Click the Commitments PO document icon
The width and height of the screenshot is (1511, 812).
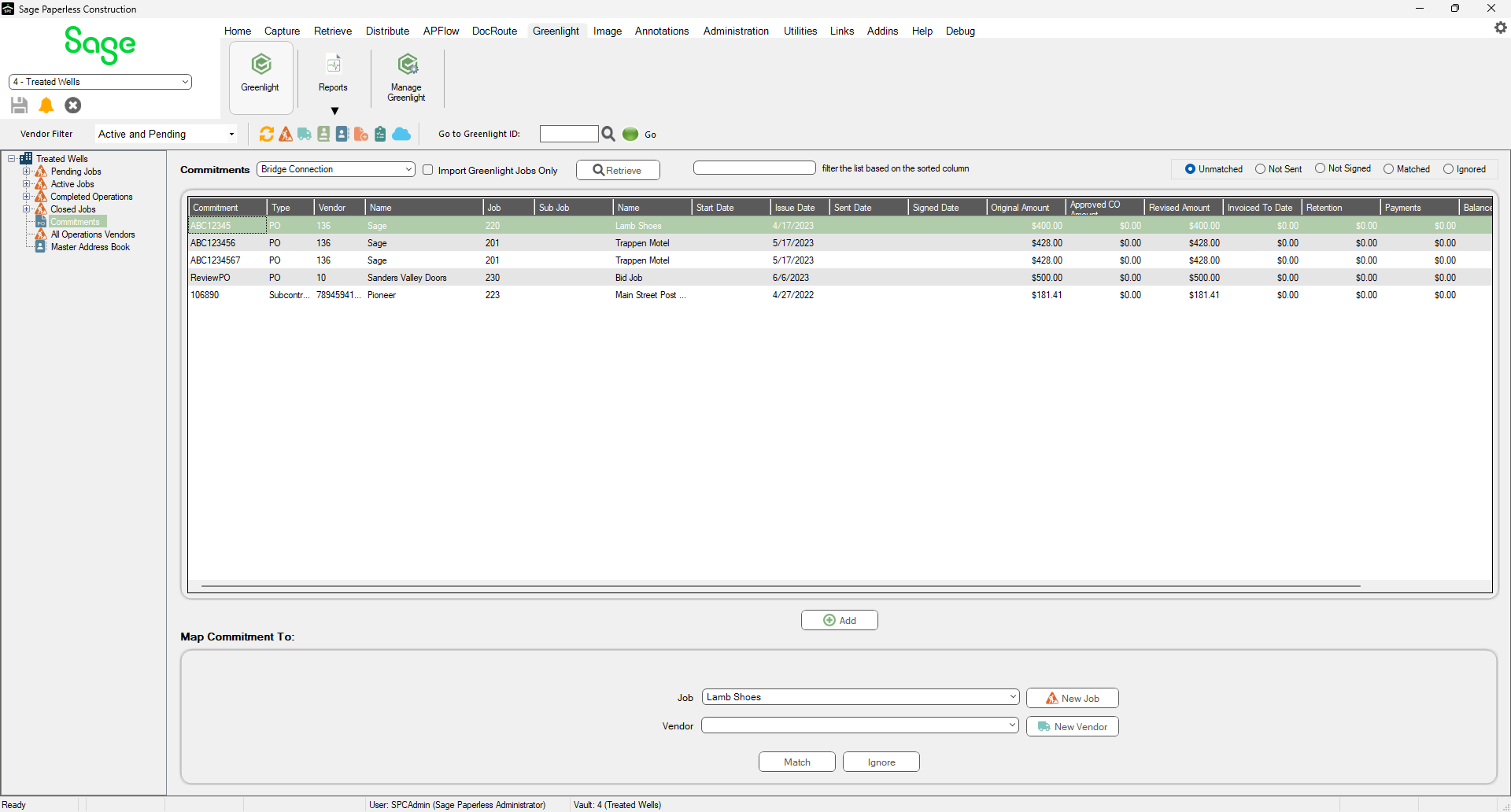pyautogui.click(x=41, y=222)
